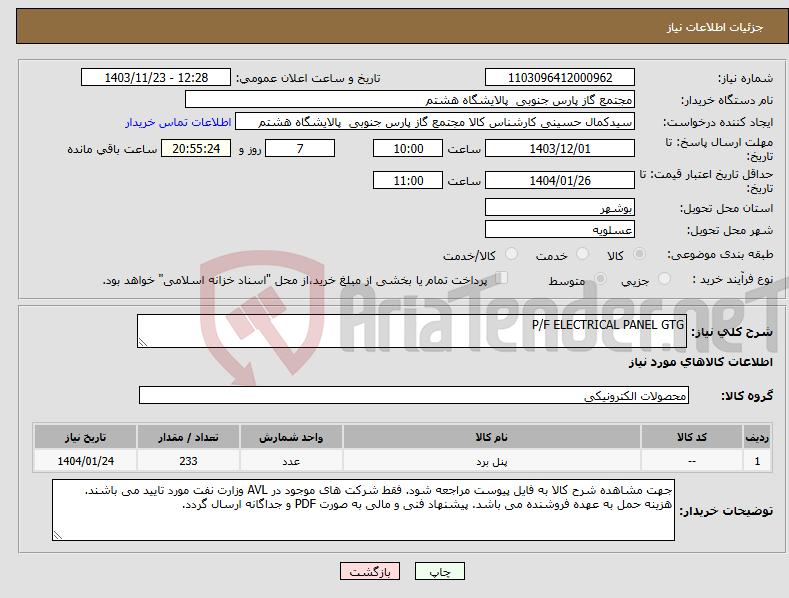Click the price validity time 11:00
The image size is (789, 598).
(408, 180)
